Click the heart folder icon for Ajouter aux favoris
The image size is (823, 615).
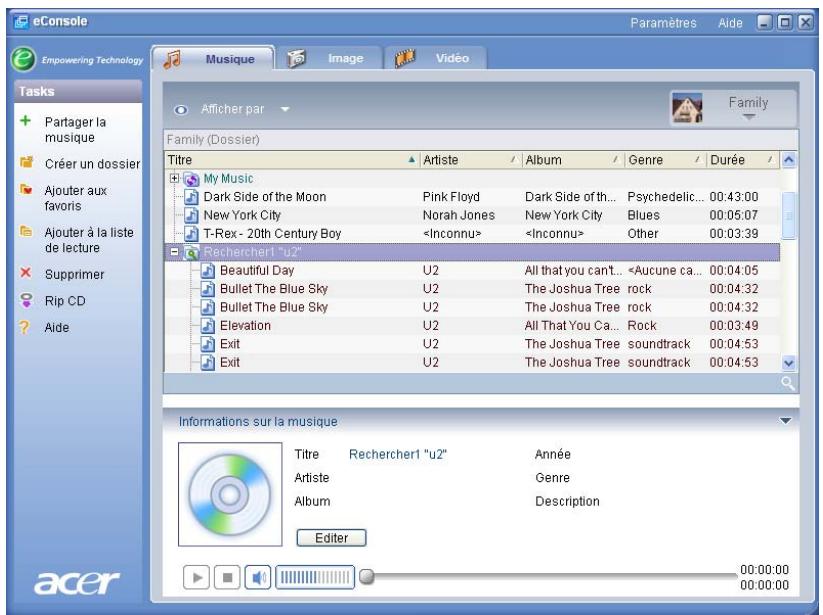(26, 189)
